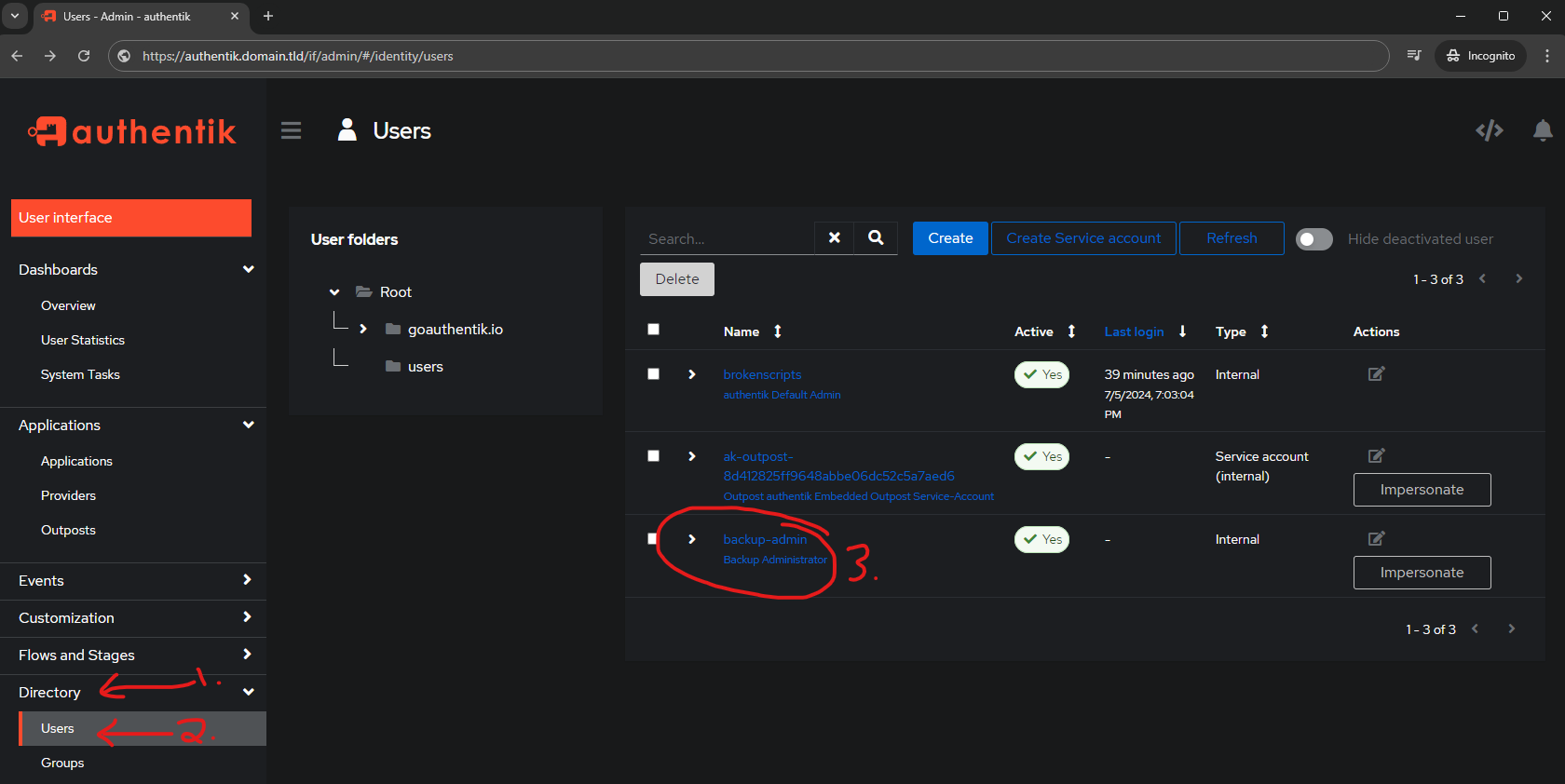The image size is (1565, 784).
Task: Open a new browser tab
Action: tap(268, 16)
